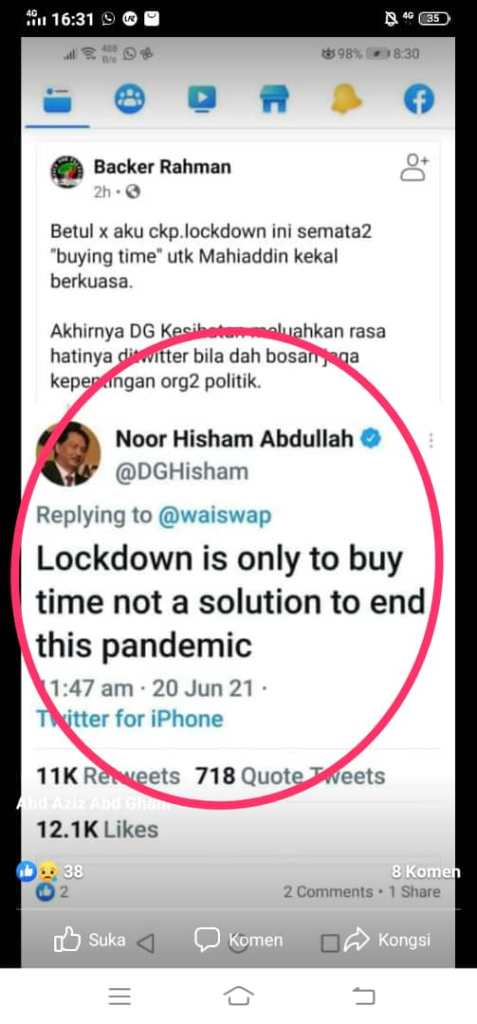Tap the Komen comment button
This screenshot has height=1024, width=477.
coord(239,940)
